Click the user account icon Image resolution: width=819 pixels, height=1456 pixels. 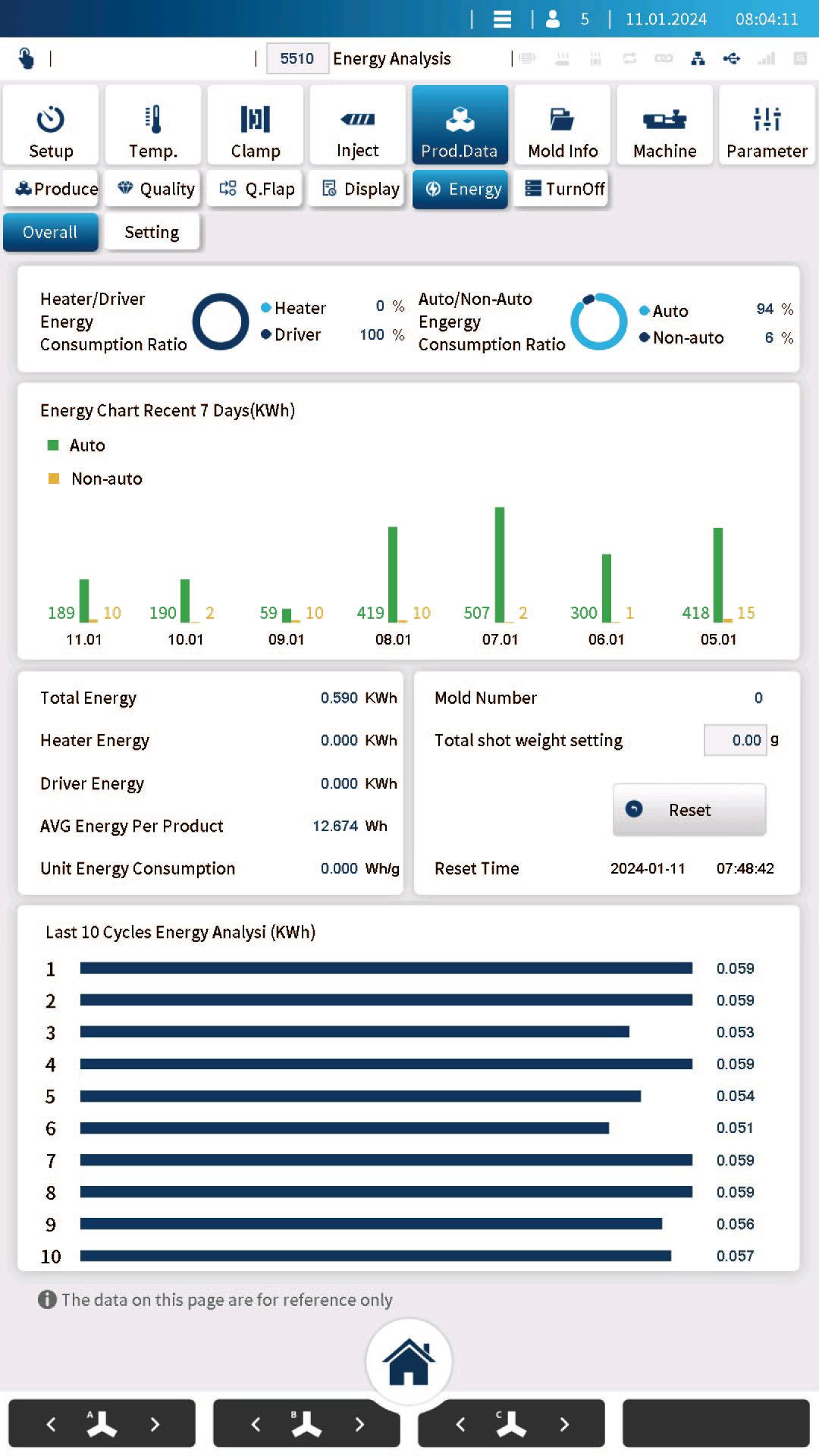tap(553, 19)
